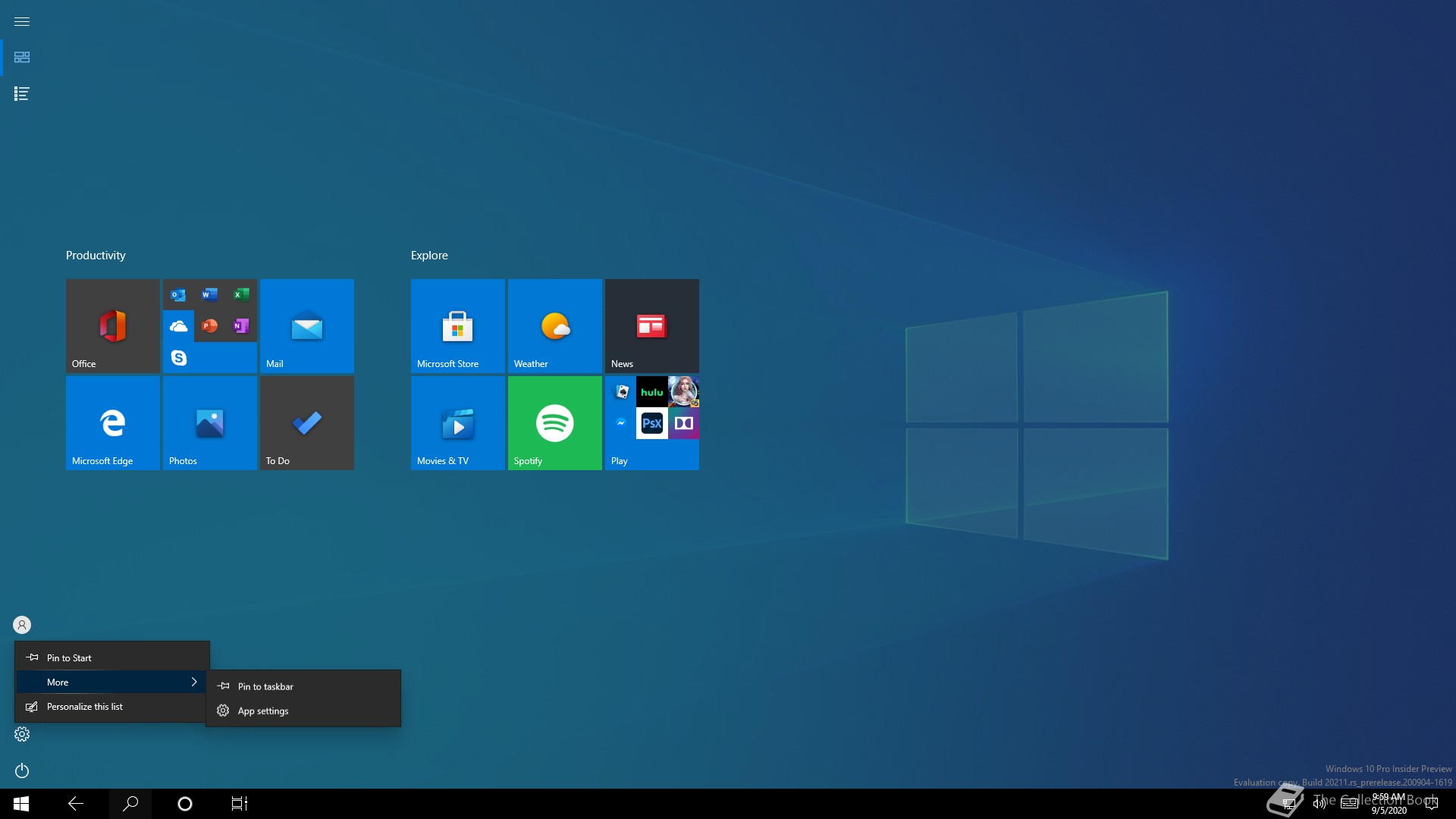Open the game with the character portrait in the Play tile
This screenshot has height=819, width=1456.
(683, 391)
